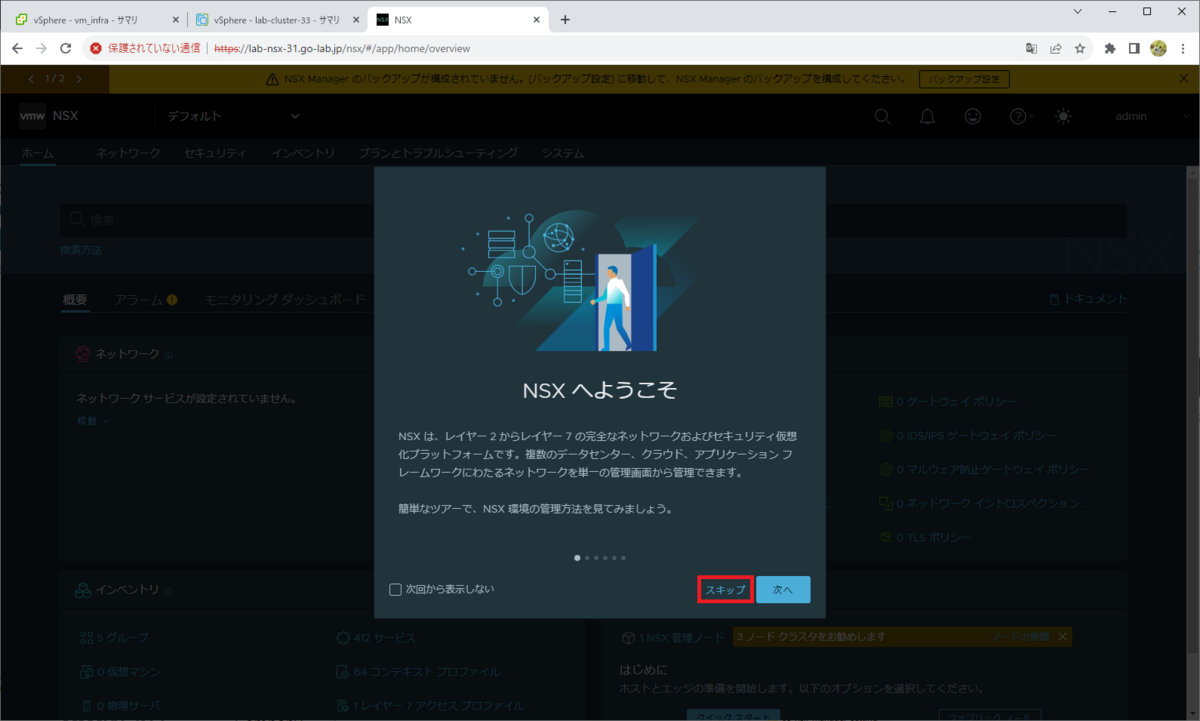Click the translate page icon
The height and width of the screenshot is (721, 1200).
(x=1031, y=48)
